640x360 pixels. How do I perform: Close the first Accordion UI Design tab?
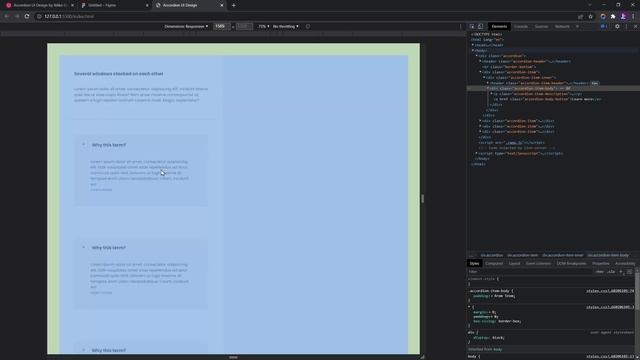pyautogui.click(x=72, y=5)
